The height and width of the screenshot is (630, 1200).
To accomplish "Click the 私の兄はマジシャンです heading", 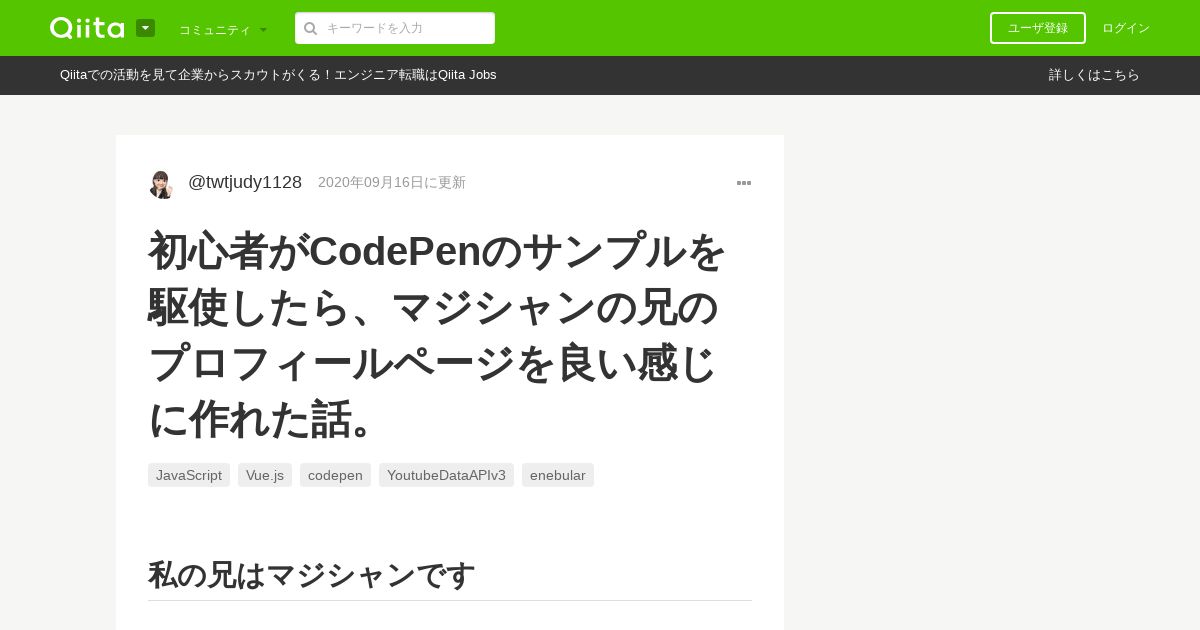I will click(x=311, y=575).
